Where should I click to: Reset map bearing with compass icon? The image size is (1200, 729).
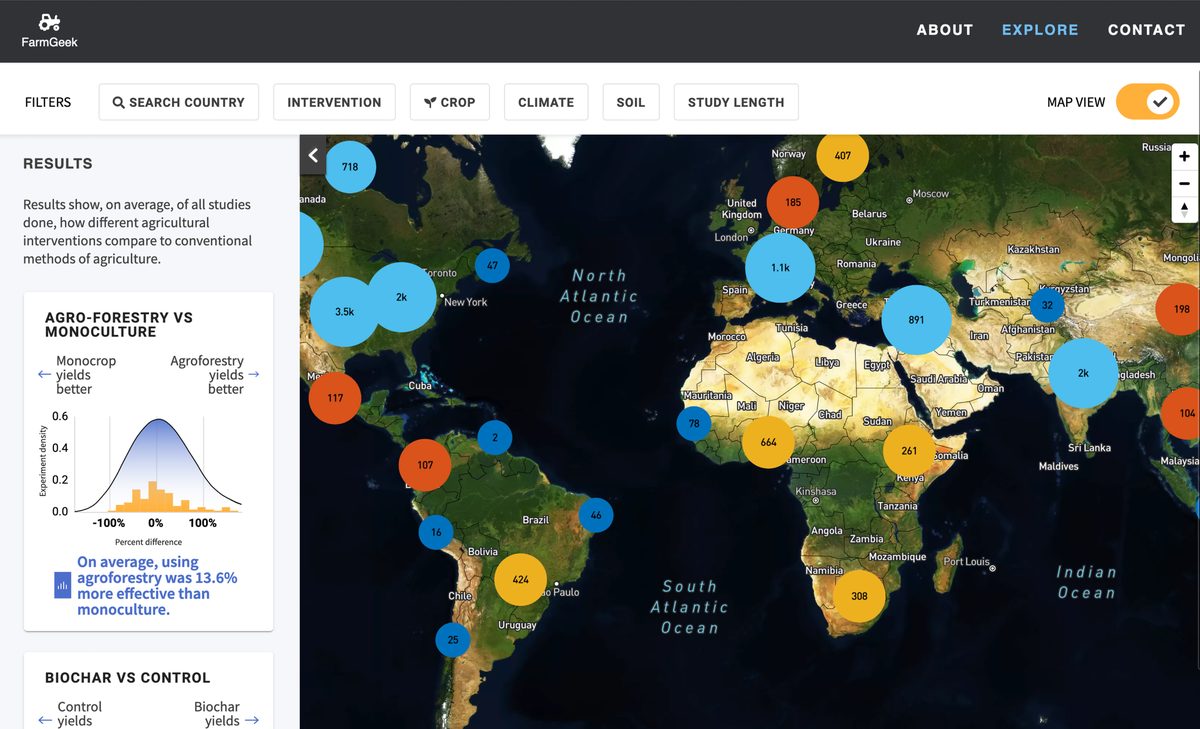click(1184, 209)
